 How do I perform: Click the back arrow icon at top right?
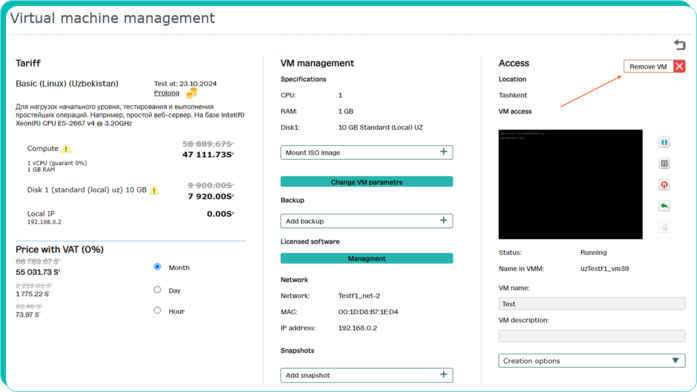pos(680,45)
